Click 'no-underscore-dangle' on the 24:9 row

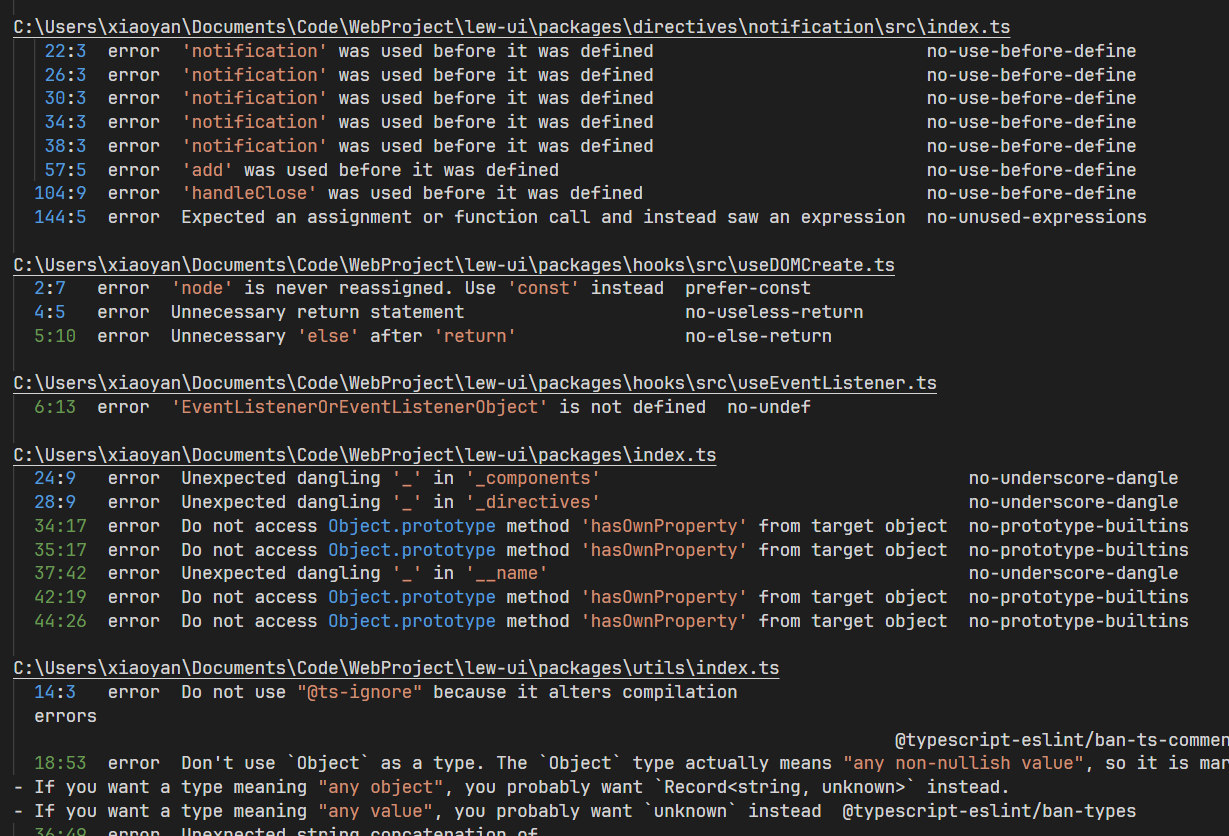tap(1074, 478)
